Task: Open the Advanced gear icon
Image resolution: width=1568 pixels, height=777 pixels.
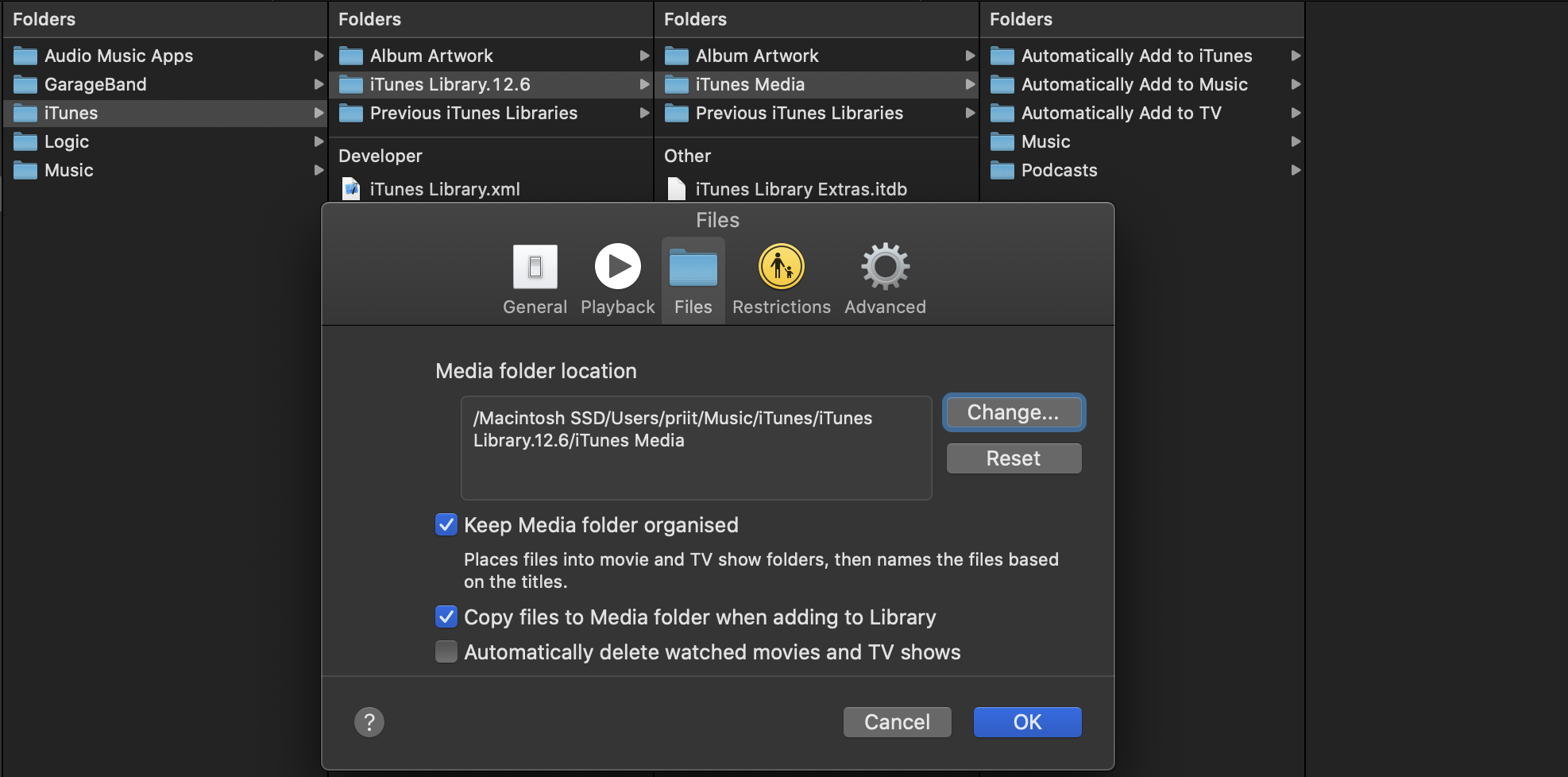Action: [x=885, y=266]
